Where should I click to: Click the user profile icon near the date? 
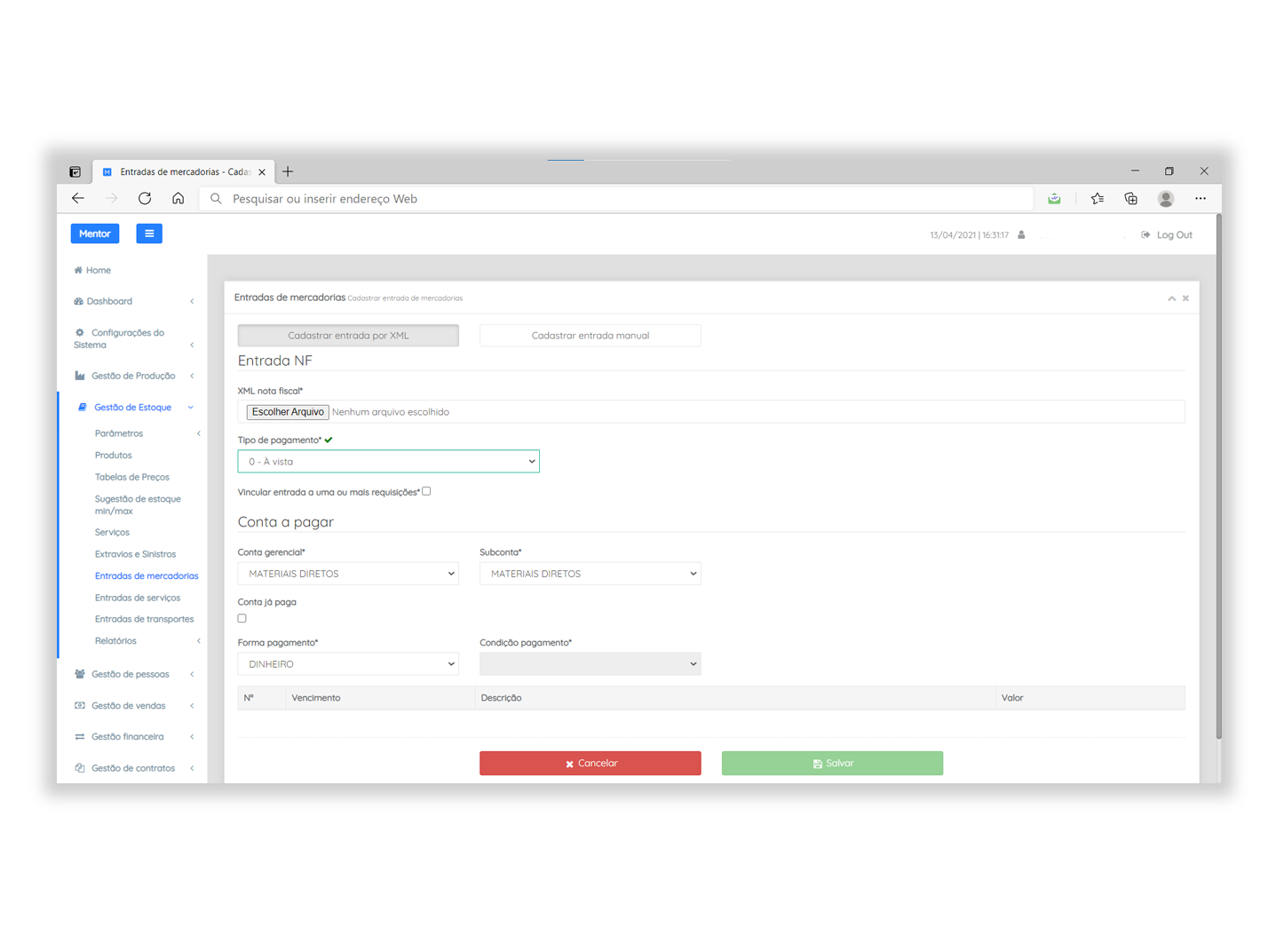(x=1022, y=235)
